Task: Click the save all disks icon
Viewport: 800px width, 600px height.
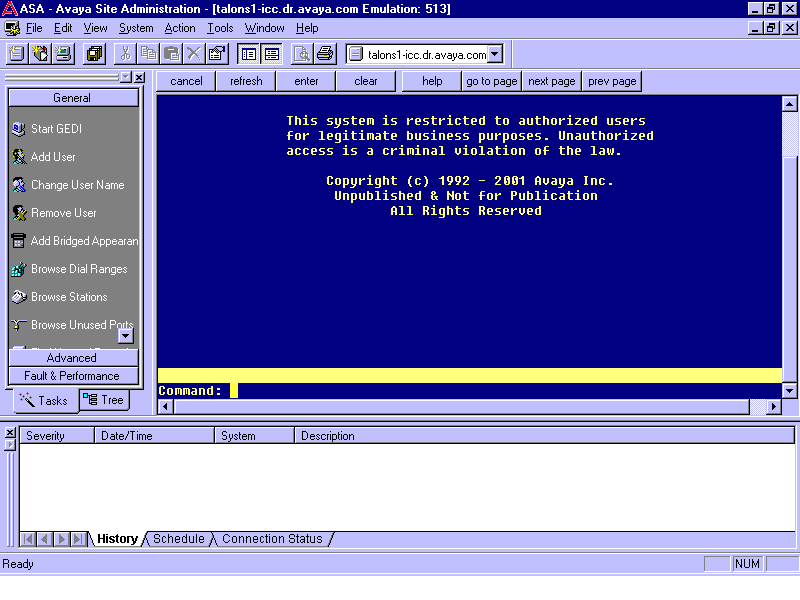Action: pyautogui.click(x=94, y=54)
